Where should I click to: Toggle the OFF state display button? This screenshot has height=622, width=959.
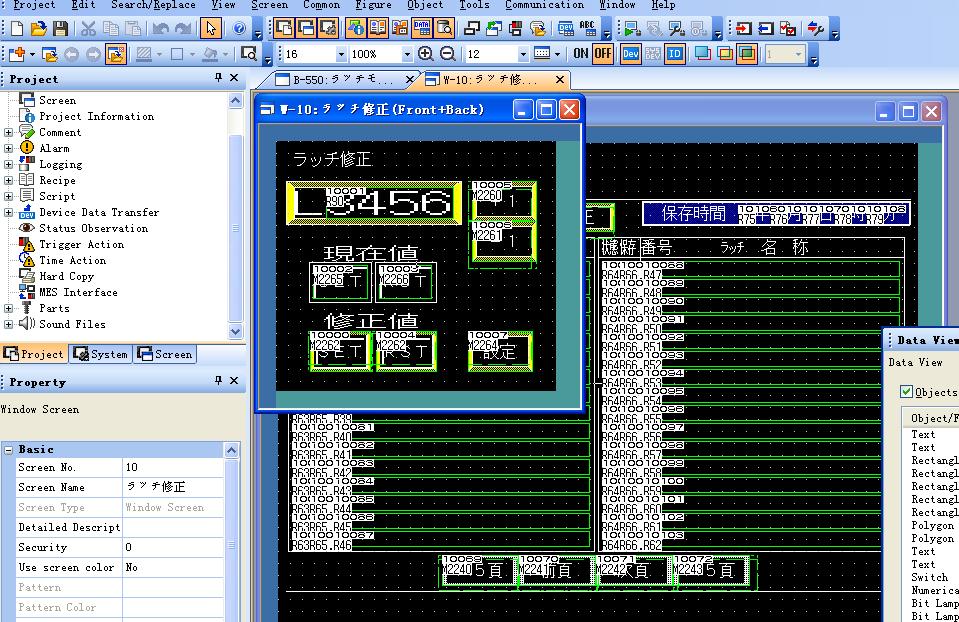[603, 54]
